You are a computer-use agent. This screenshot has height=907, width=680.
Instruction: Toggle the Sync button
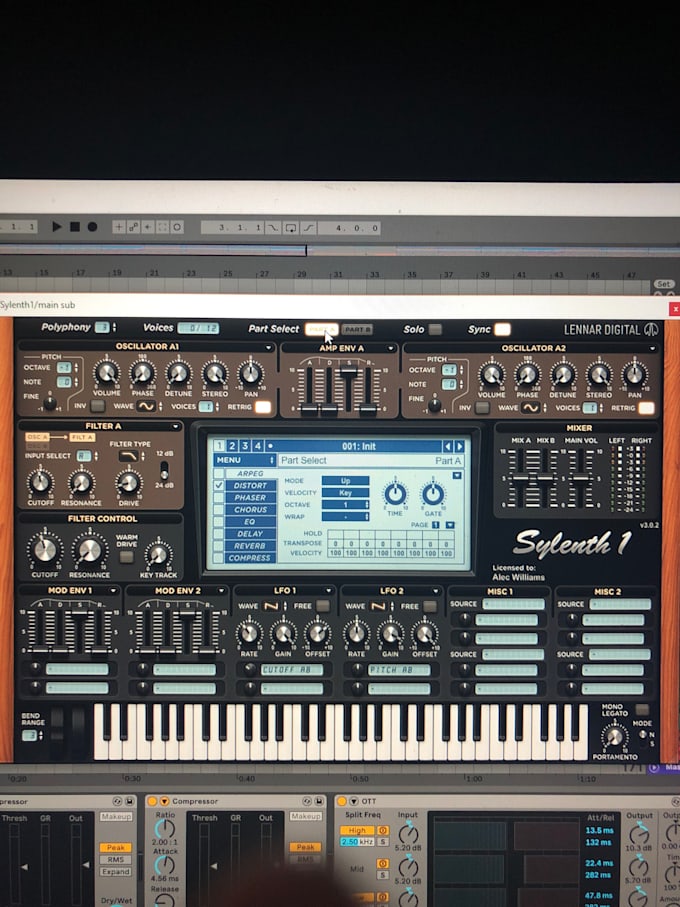coord(502,329)
